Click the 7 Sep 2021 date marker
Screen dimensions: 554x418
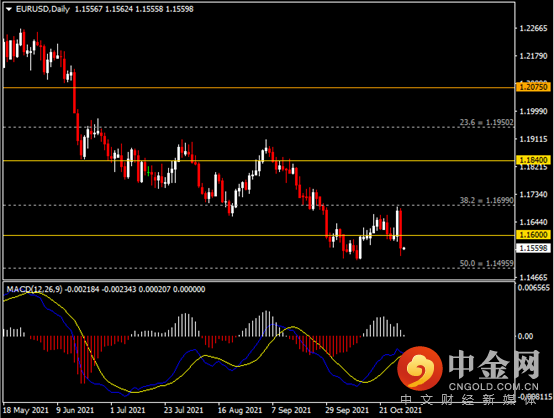pos(291,410)
